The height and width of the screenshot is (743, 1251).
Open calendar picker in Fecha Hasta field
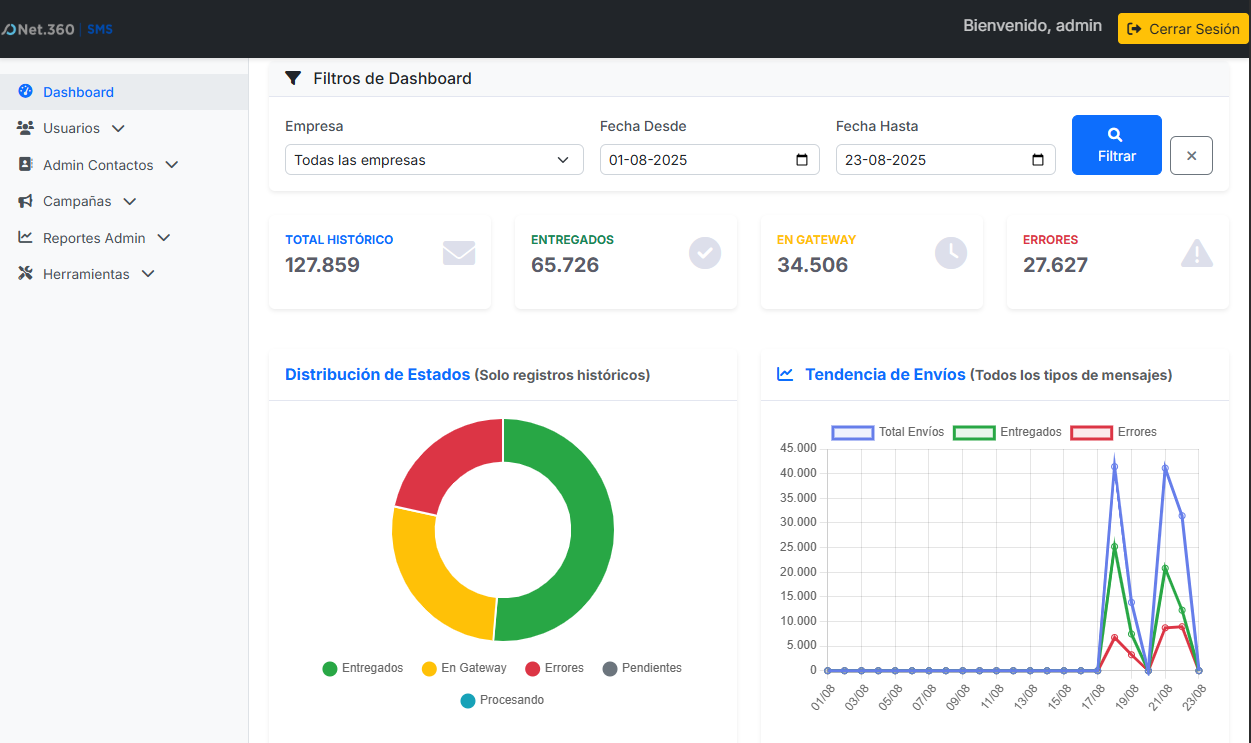click(1037, 160)
